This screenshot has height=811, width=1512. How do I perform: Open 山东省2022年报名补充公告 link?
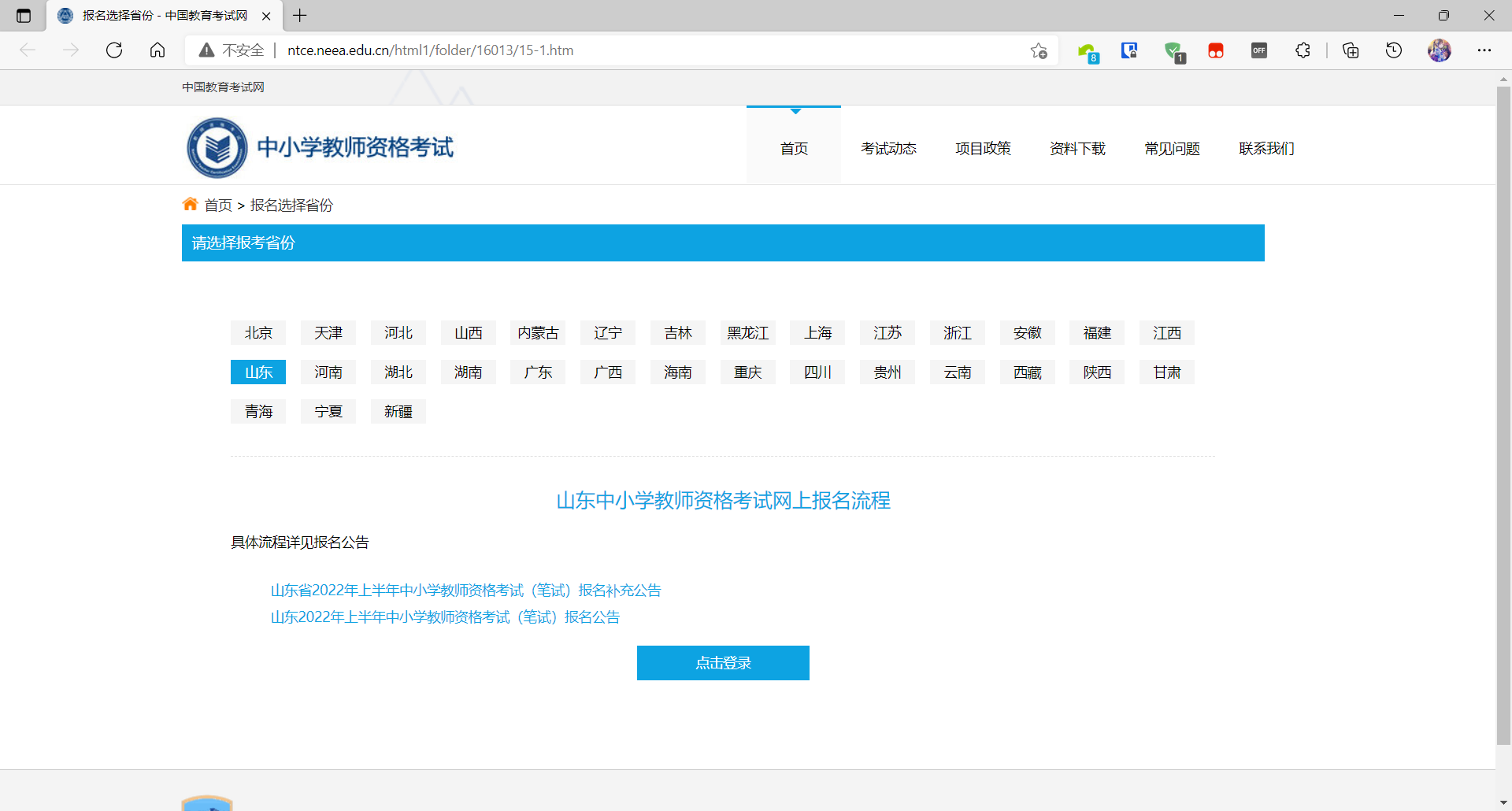465,591
